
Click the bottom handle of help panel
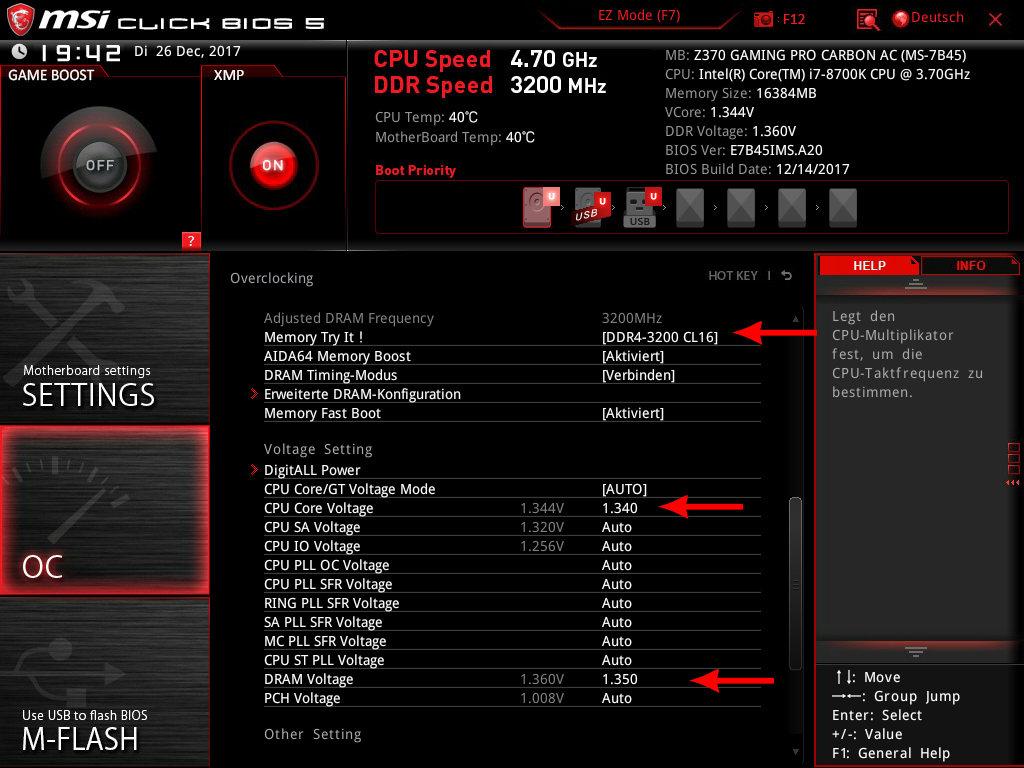tap(916, 651)
